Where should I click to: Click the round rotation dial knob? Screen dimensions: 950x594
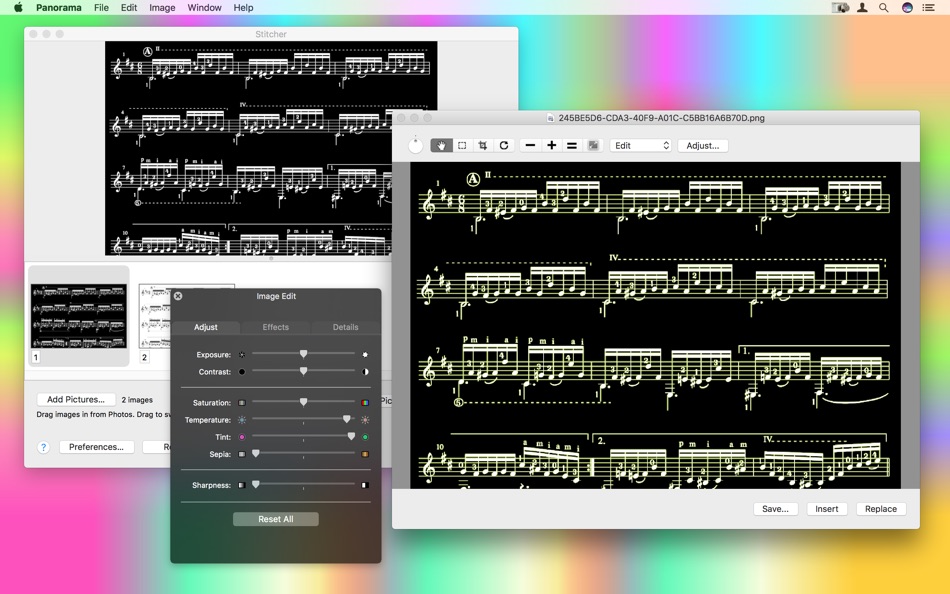pos(416,145)
